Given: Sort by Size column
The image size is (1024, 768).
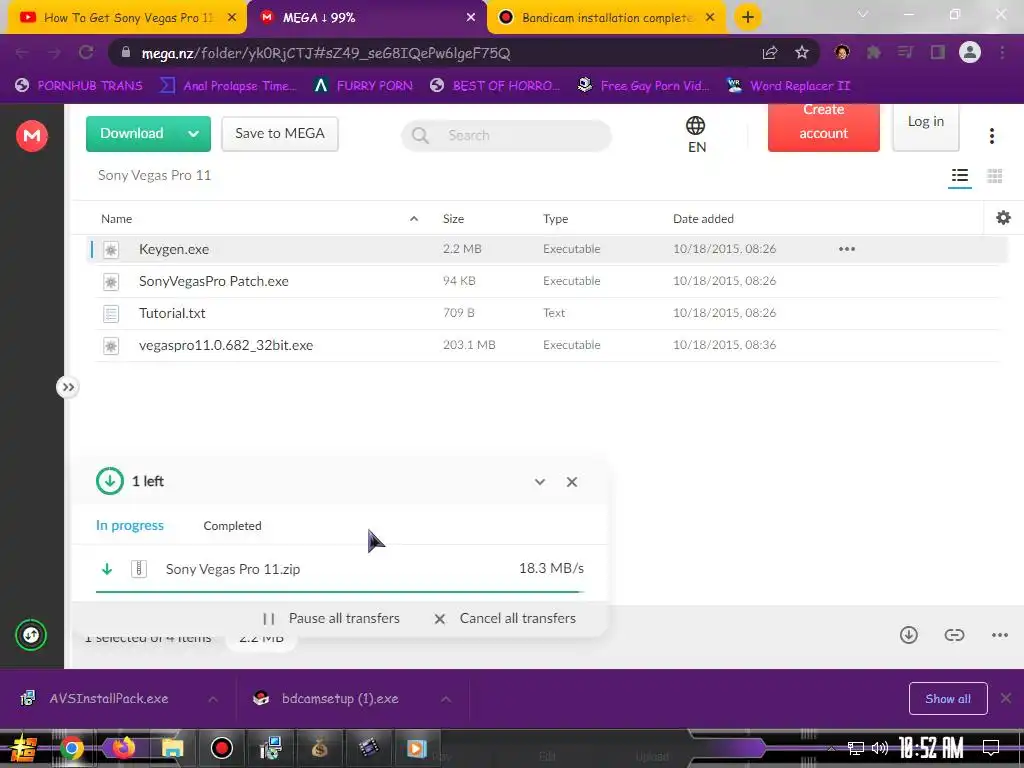Looking at the screenshot, I should tap(453, 219).
